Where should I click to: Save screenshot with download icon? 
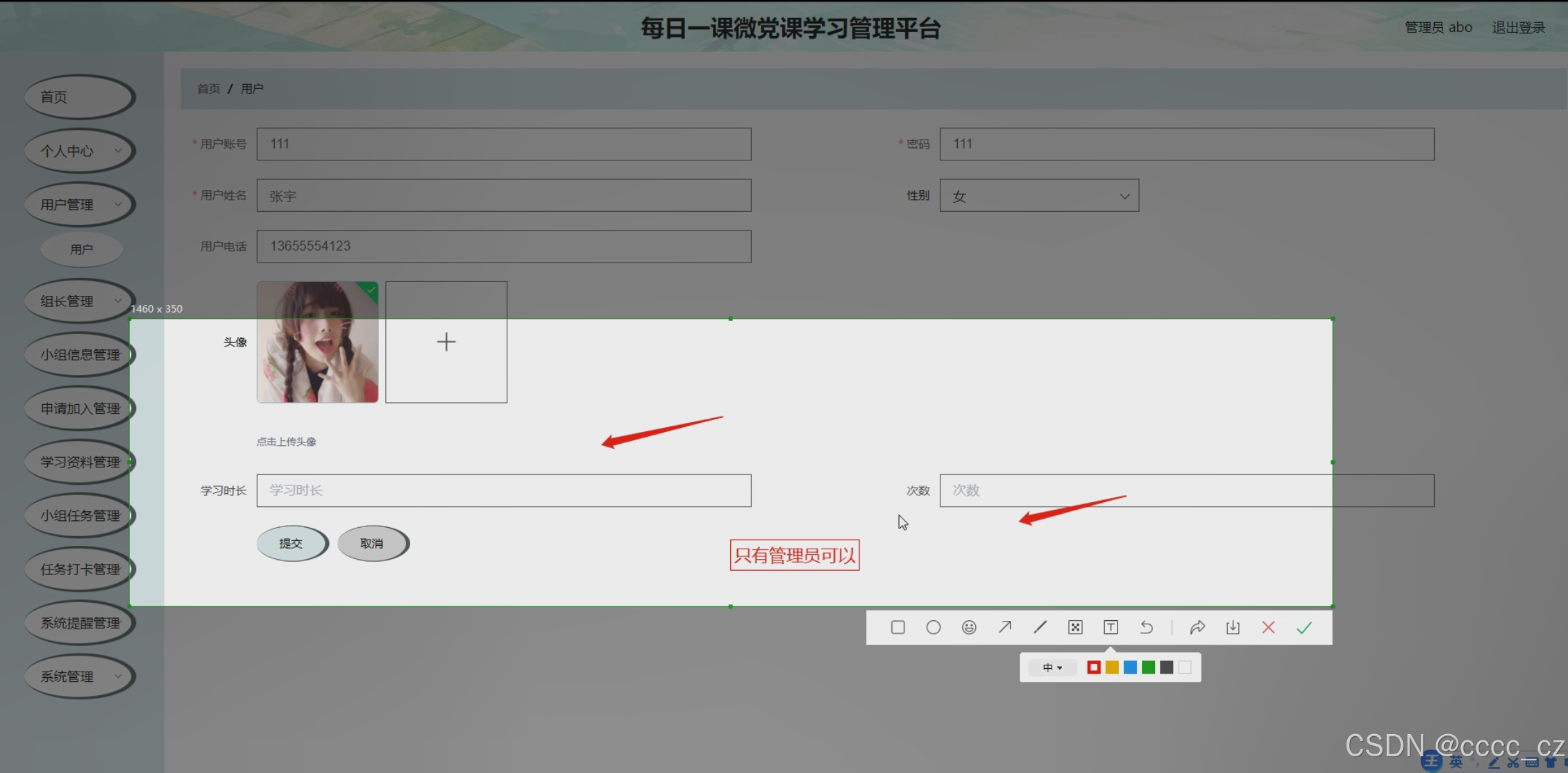click(x=1233, y=628)
